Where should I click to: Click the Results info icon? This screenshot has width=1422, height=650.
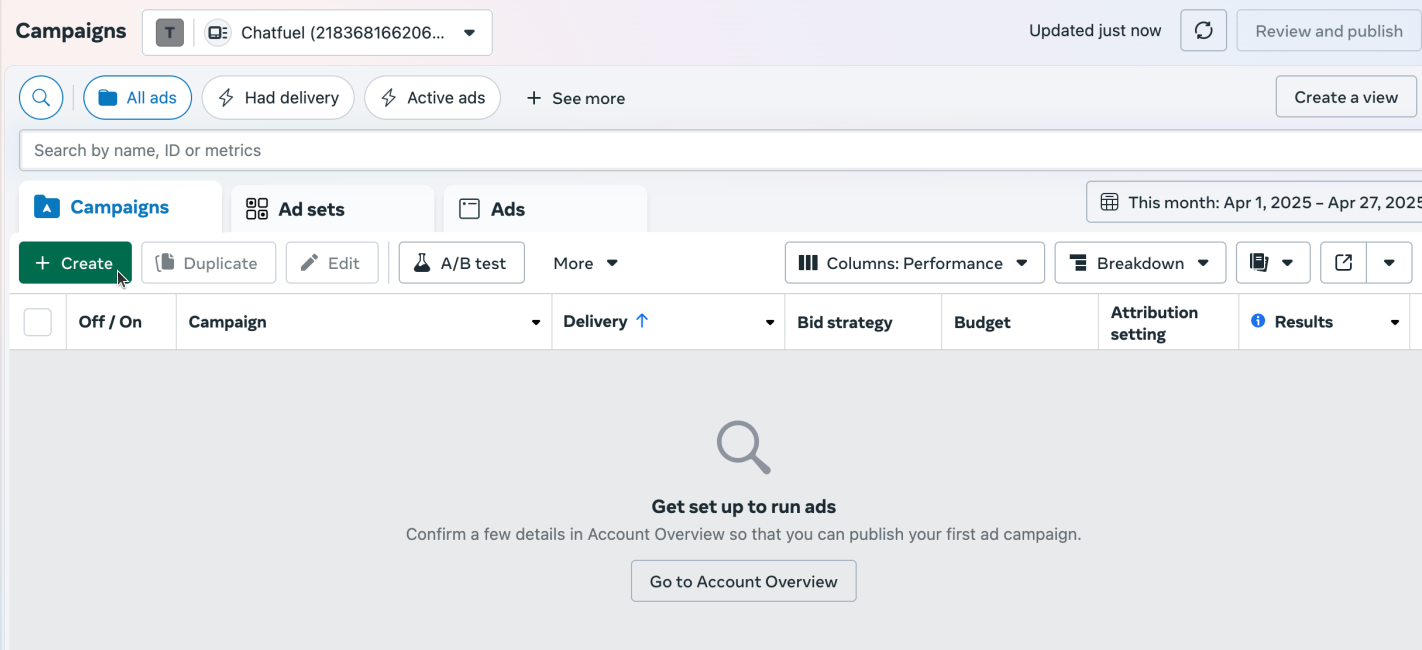(1258, 321)
